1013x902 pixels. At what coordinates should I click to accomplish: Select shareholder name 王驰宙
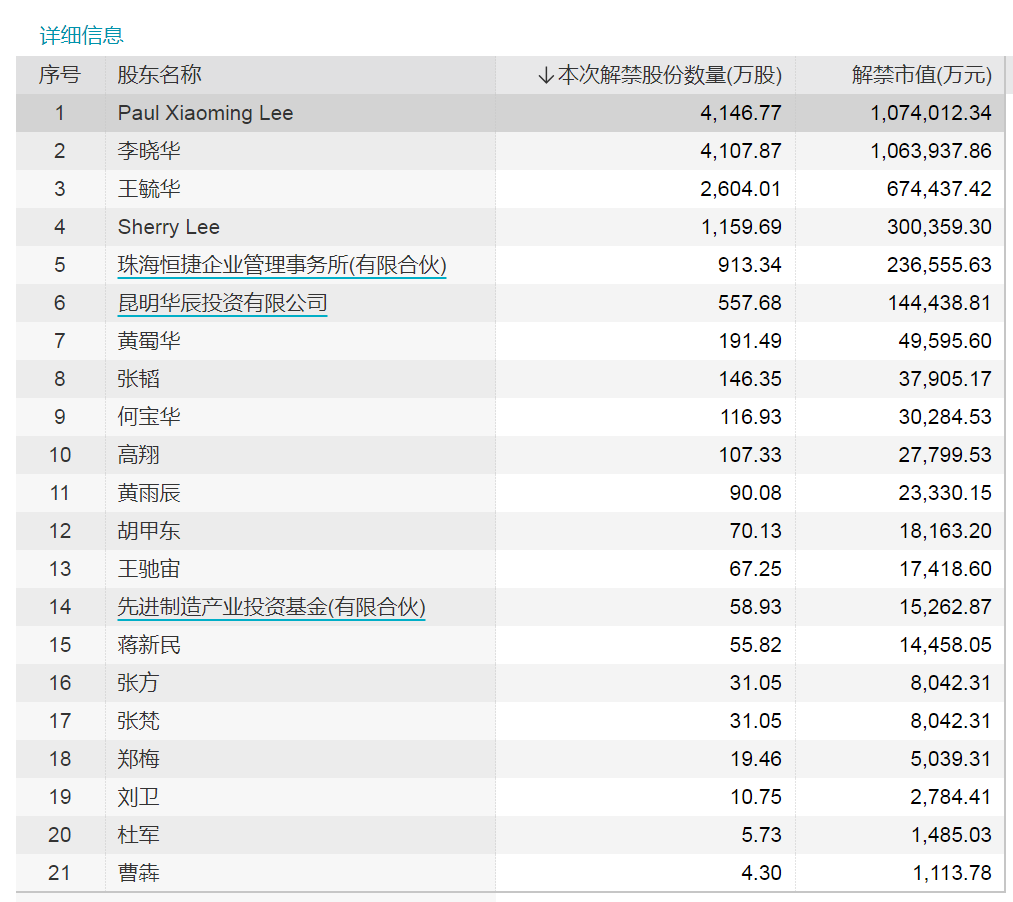[149, 569]
